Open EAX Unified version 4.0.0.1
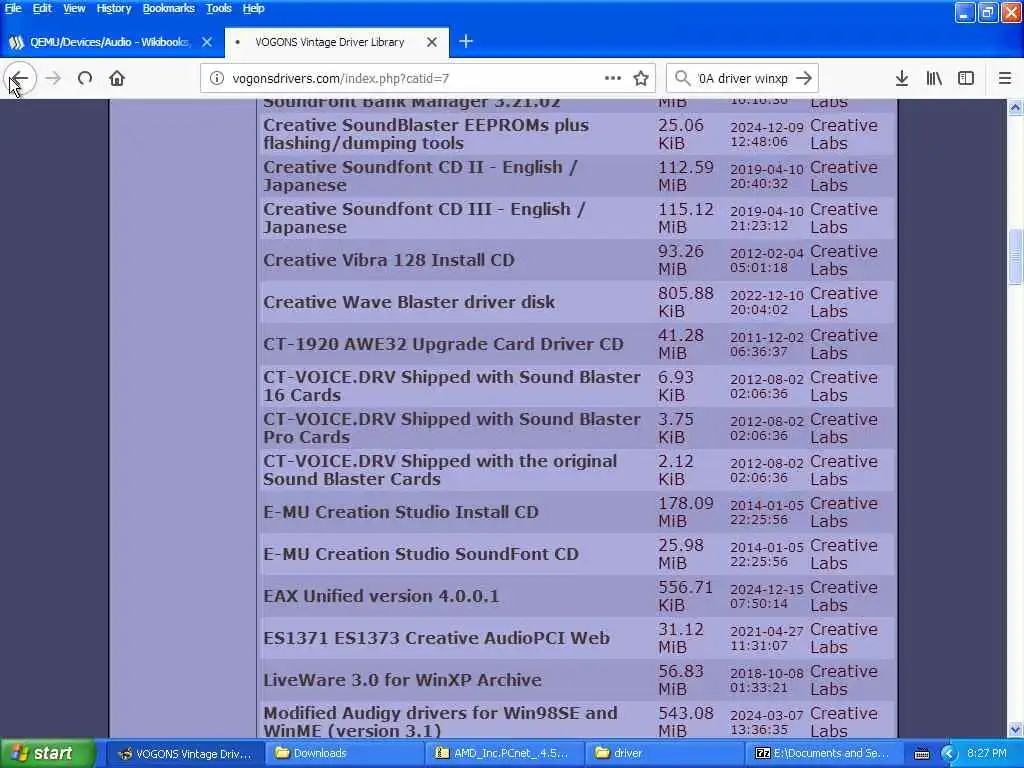 tap(381, 596)
